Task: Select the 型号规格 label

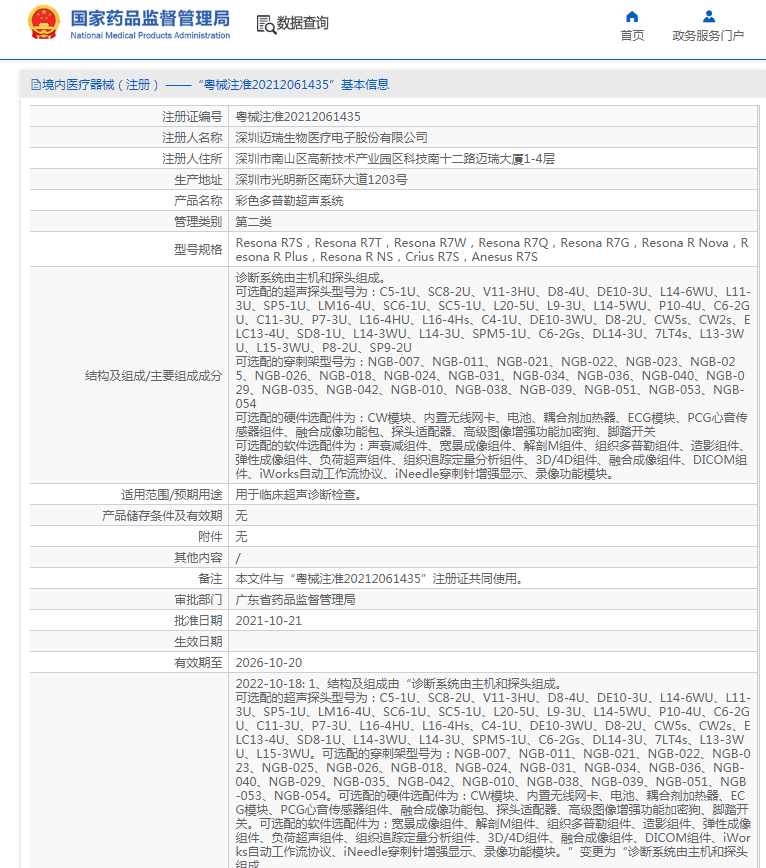Action: pyautogui.click(x=198, y=250)
